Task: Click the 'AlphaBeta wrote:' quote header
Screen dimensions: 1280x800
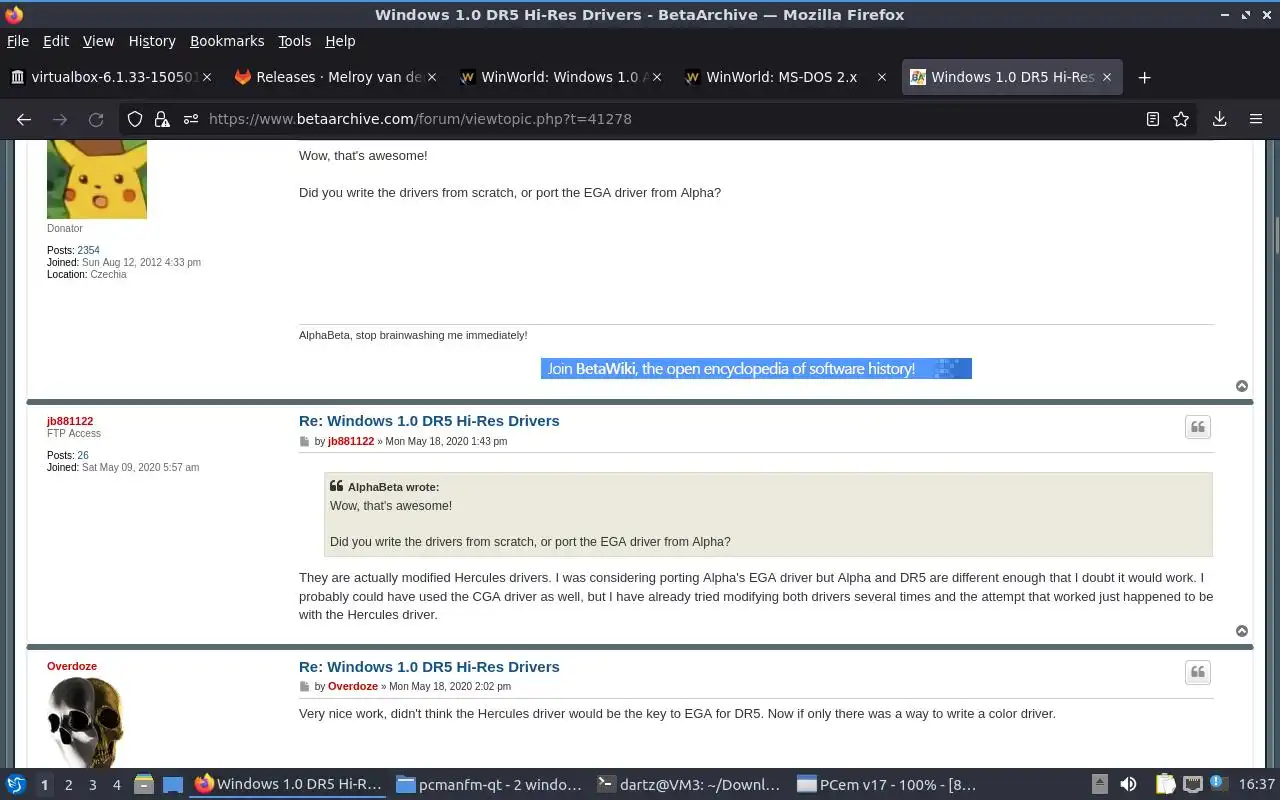Action: 393,487
